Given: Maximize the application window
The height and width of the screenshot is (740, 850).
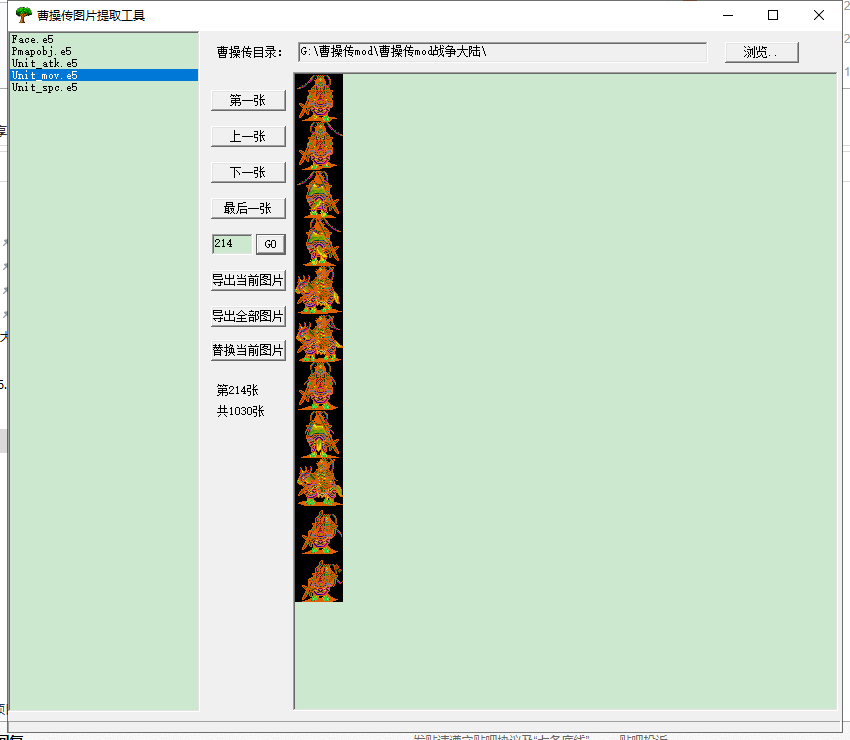Looking at the screenshot, I should click(x=772, y=15).
